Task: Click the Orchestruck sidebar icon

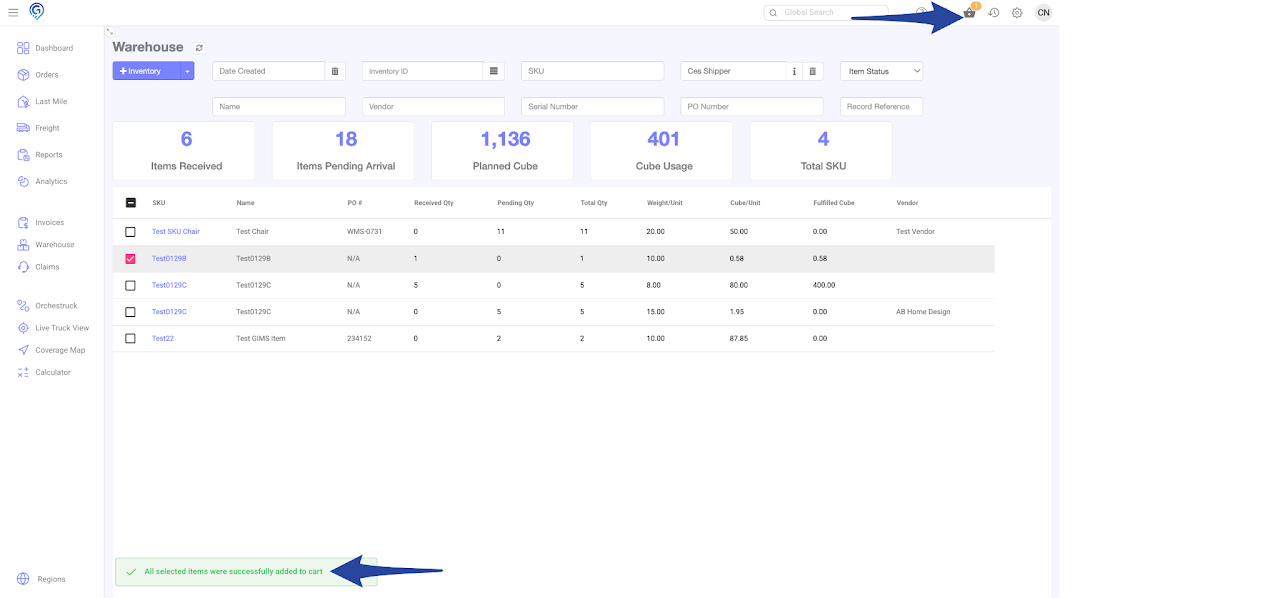Action: click(x=24, y=305)
